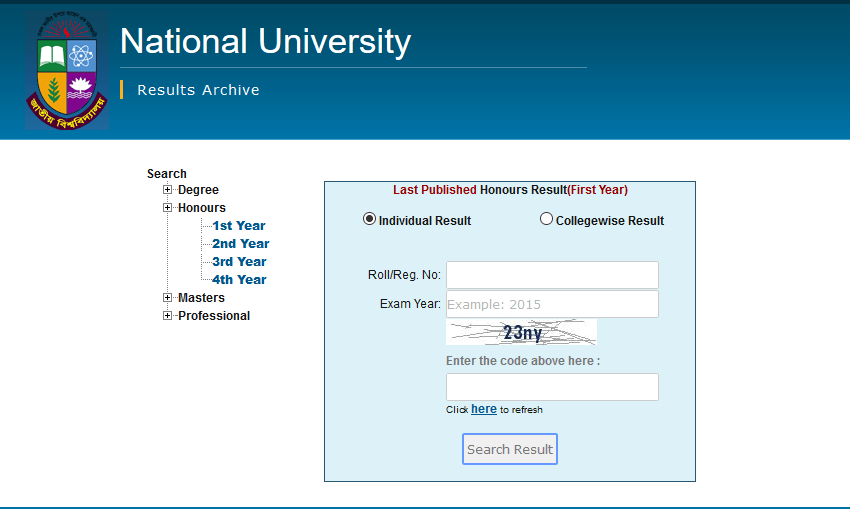
Task: Go to 3rd Year Honours results
Action: [x=239, y=262]
